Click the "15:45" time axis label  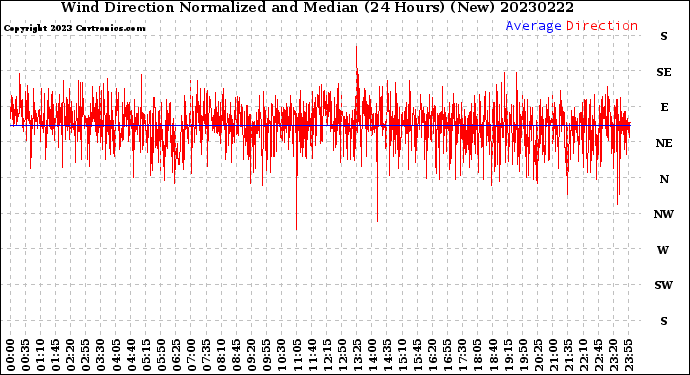(x=418, y=355)
